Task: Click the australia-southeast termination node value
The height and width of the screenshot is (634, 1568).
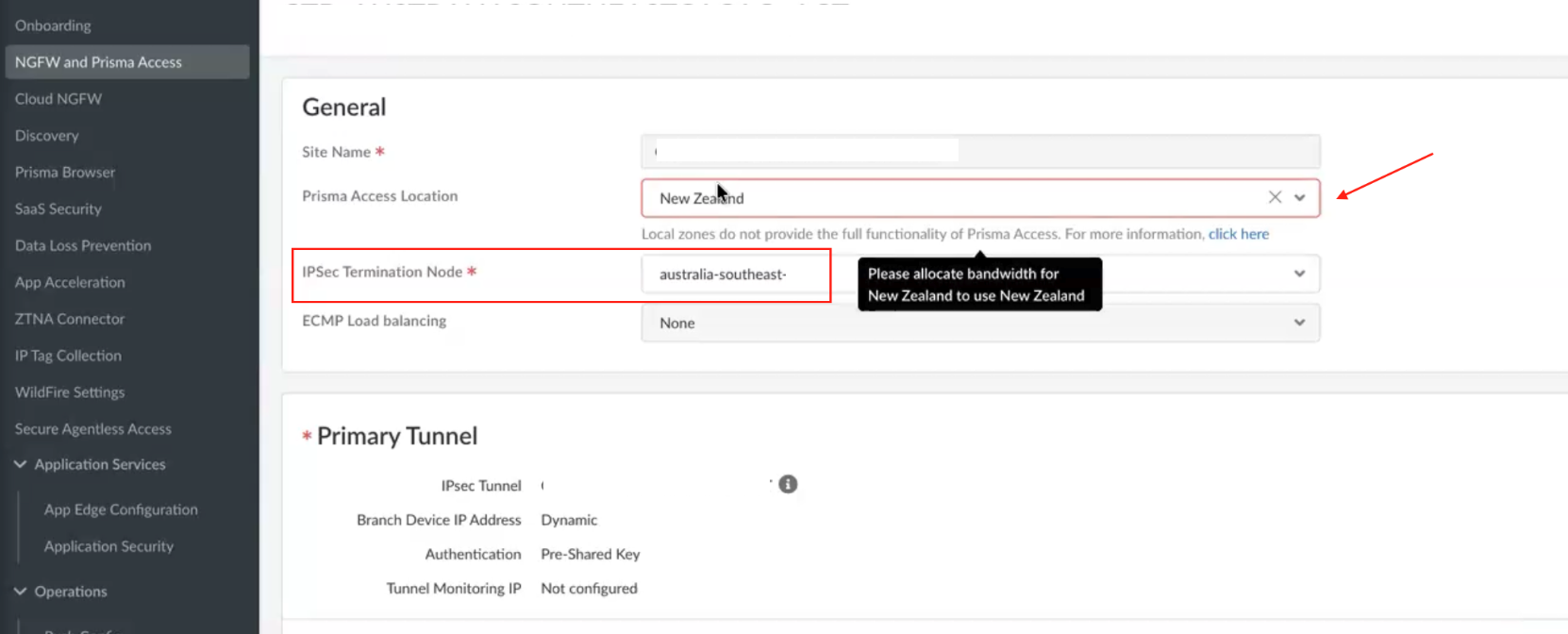Action: [x=723, y=275]
